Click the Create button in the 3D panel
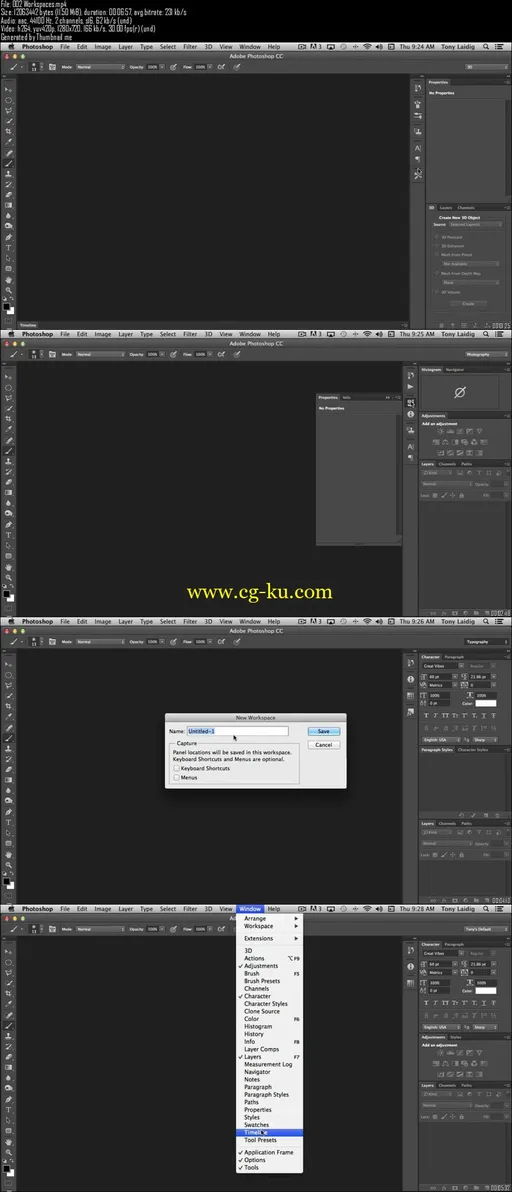Screen dimensions: 512x1192 point(468,303)
